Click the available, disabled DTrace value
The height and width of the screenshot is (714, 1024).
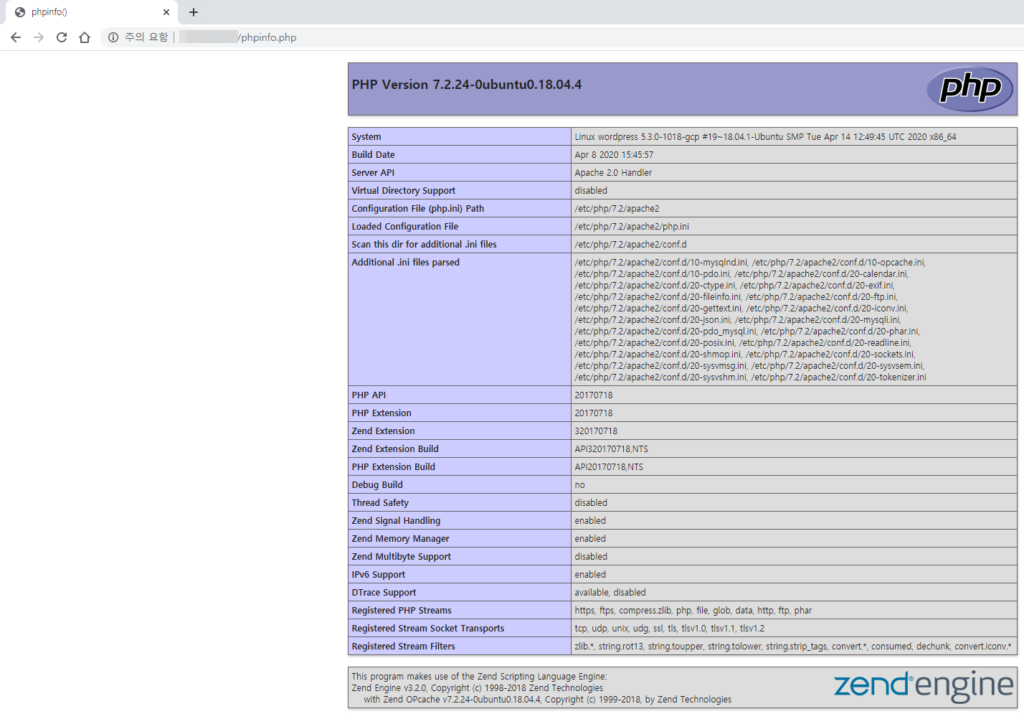click(610, 592)
